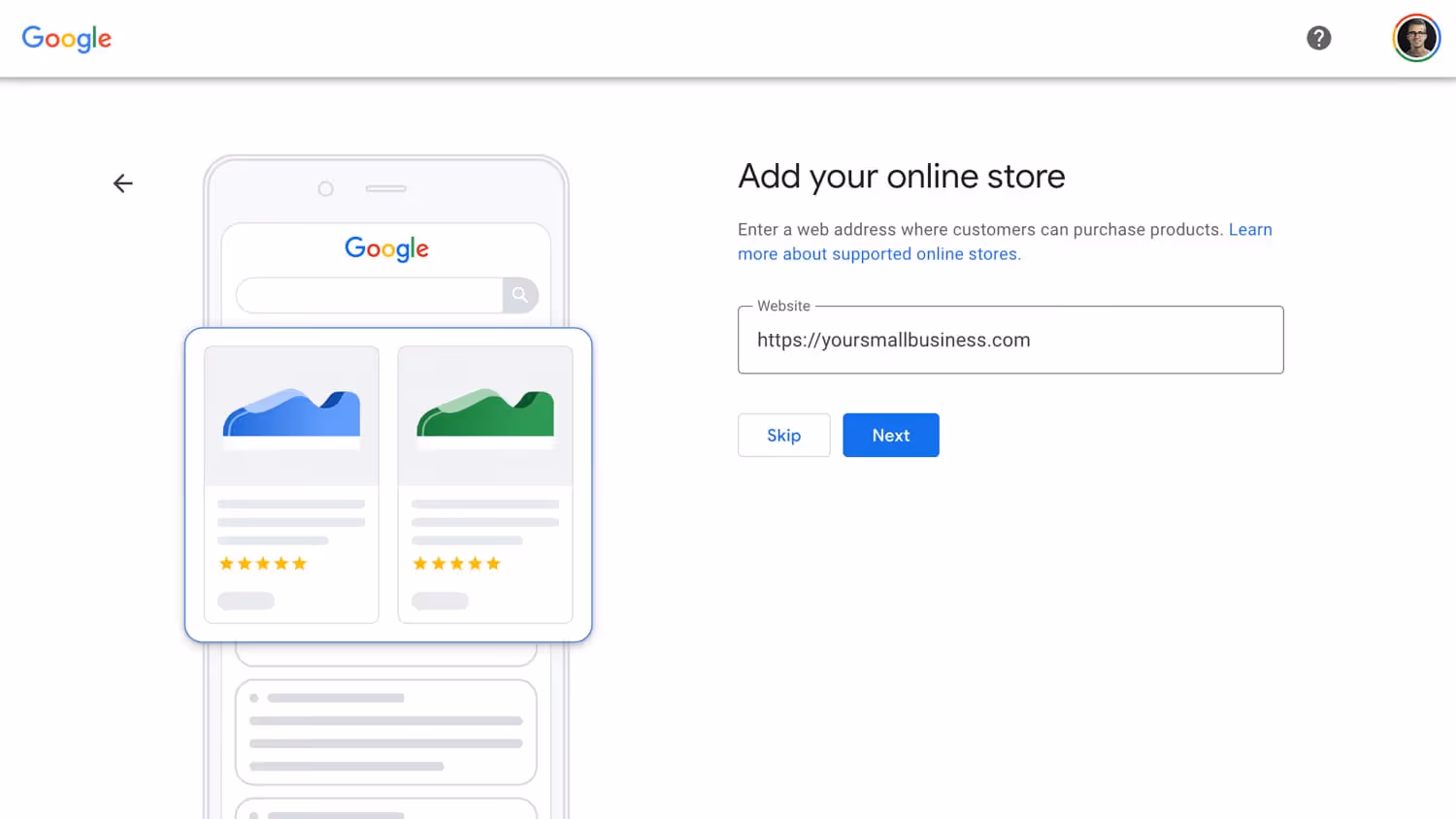Screen dimensions: 1456x819
Task: Click the blue Next button
Action: click(x=890, y=435)
